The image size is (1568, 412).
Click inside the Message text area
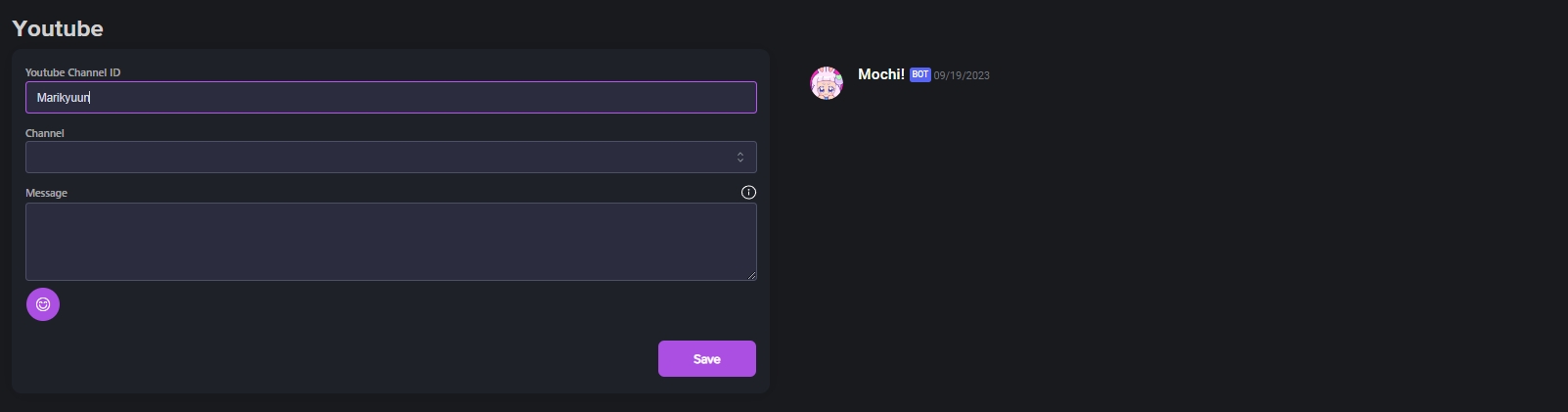390,242
